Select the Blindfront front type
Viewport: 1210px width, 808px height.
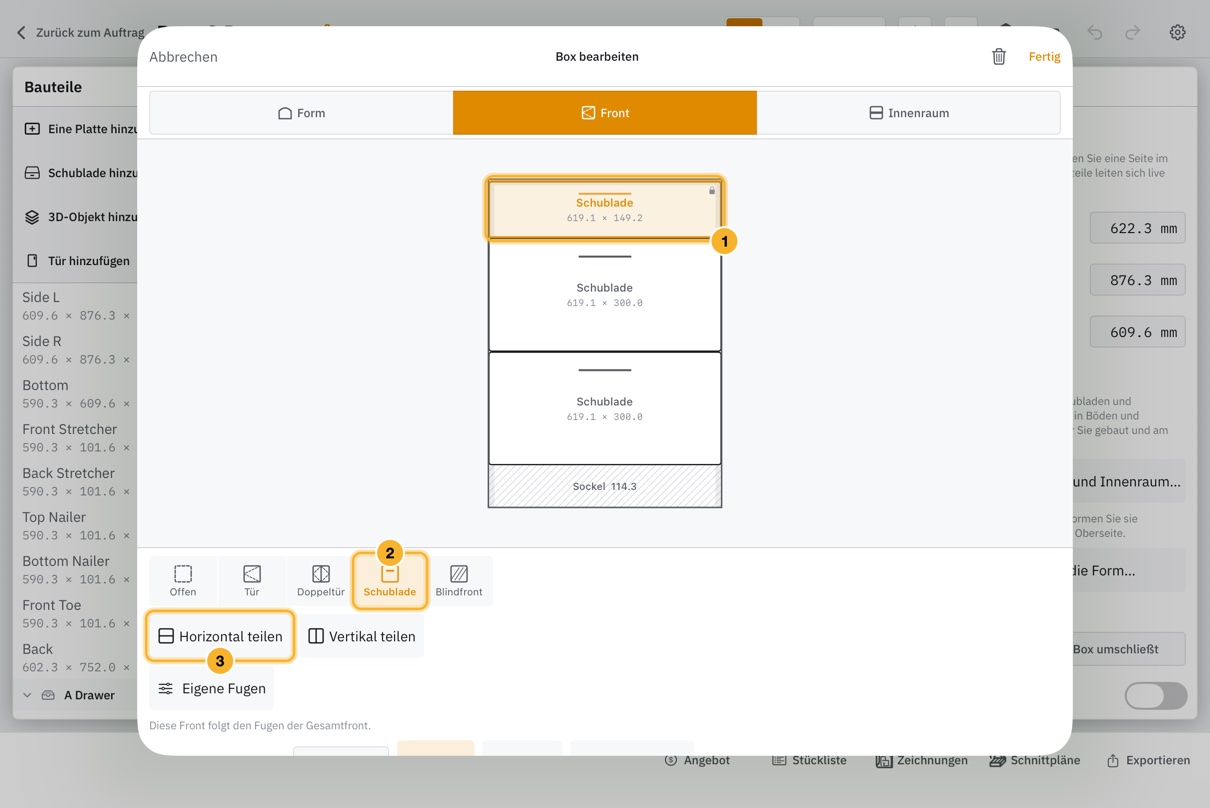(459, 581)
